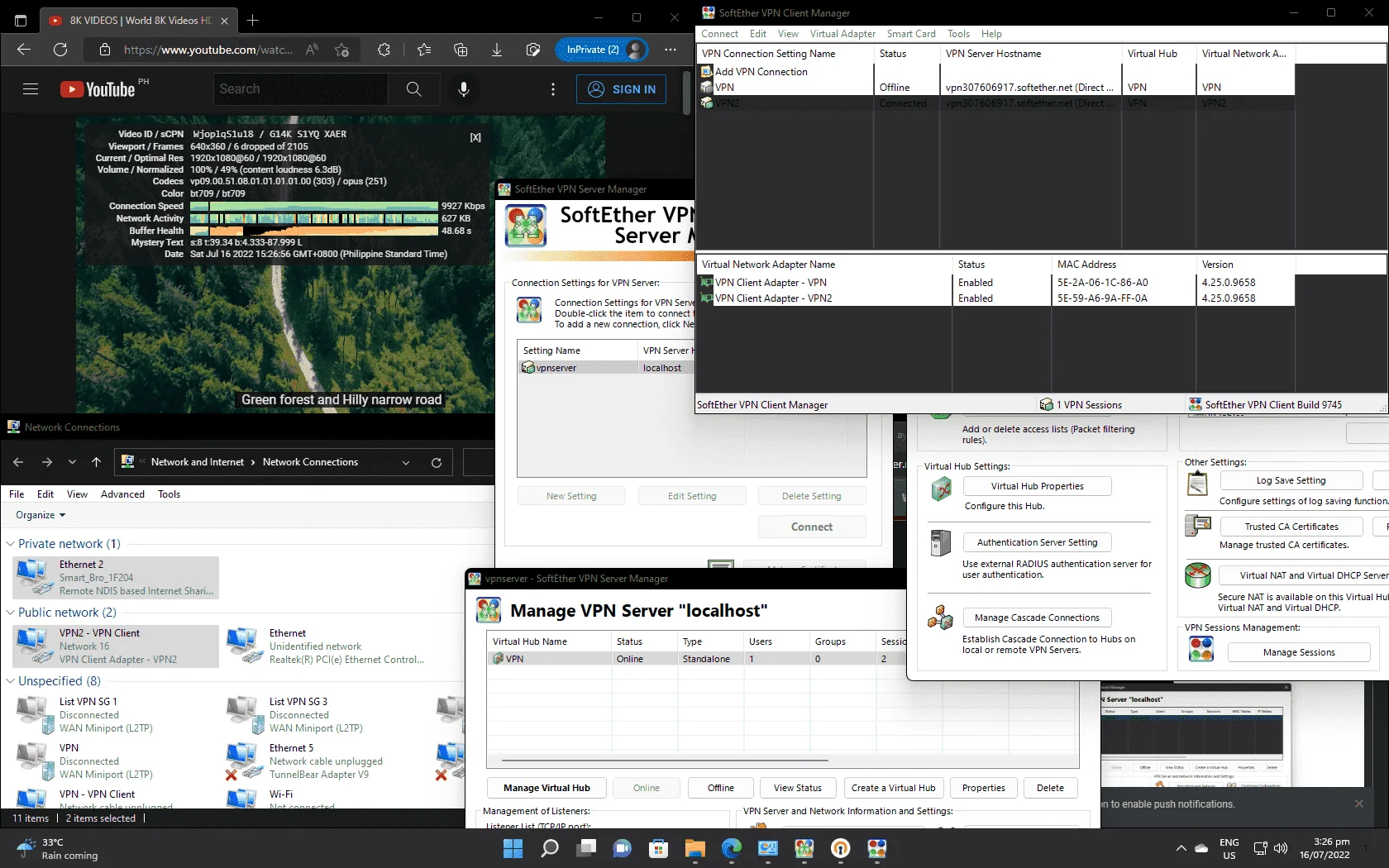Image resolution: width=1389 pixels, height=868 pixels.
Task: Open browser collections icon
Action: (x=461, y=50)
